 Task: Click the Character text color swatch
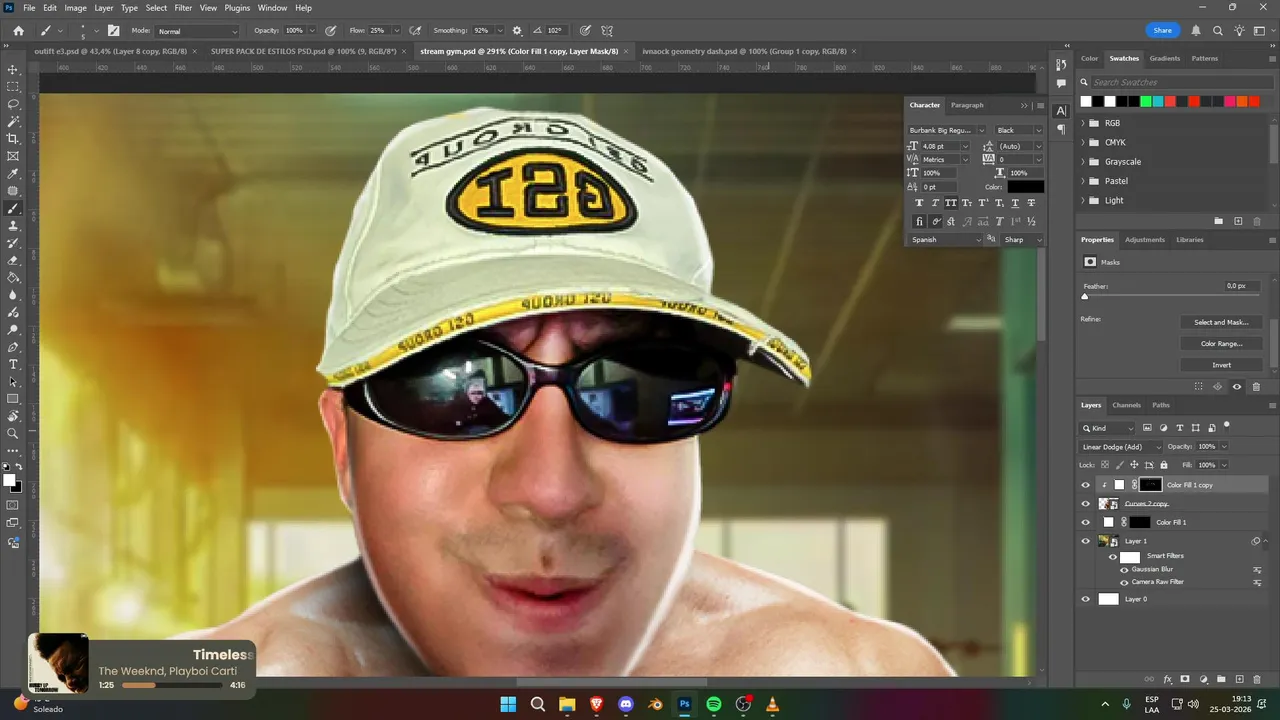pyautogui.click(x=1025, y=187)
